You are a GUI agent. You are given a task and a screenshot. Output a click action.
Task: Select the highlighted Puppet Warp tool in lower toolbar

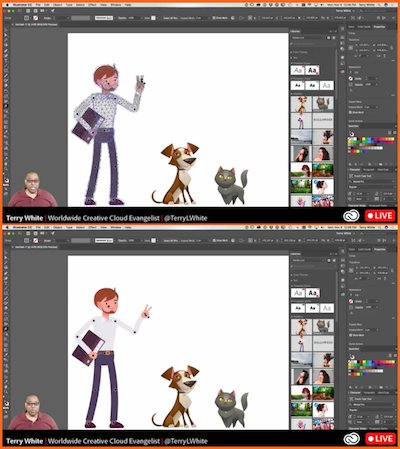(6, 329)
